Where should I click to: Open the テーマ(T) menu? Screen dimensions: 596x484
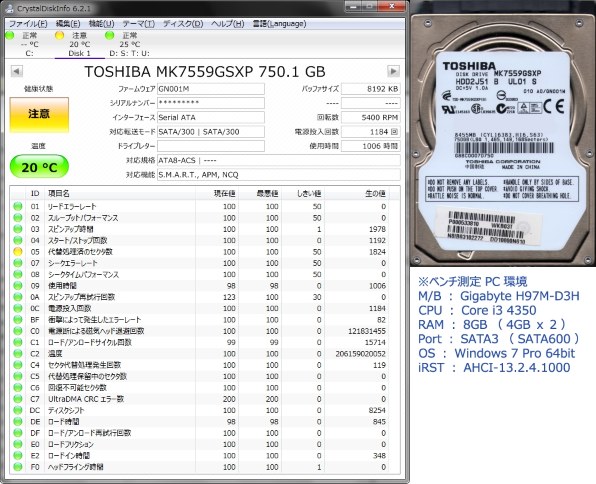pos(138,24)
